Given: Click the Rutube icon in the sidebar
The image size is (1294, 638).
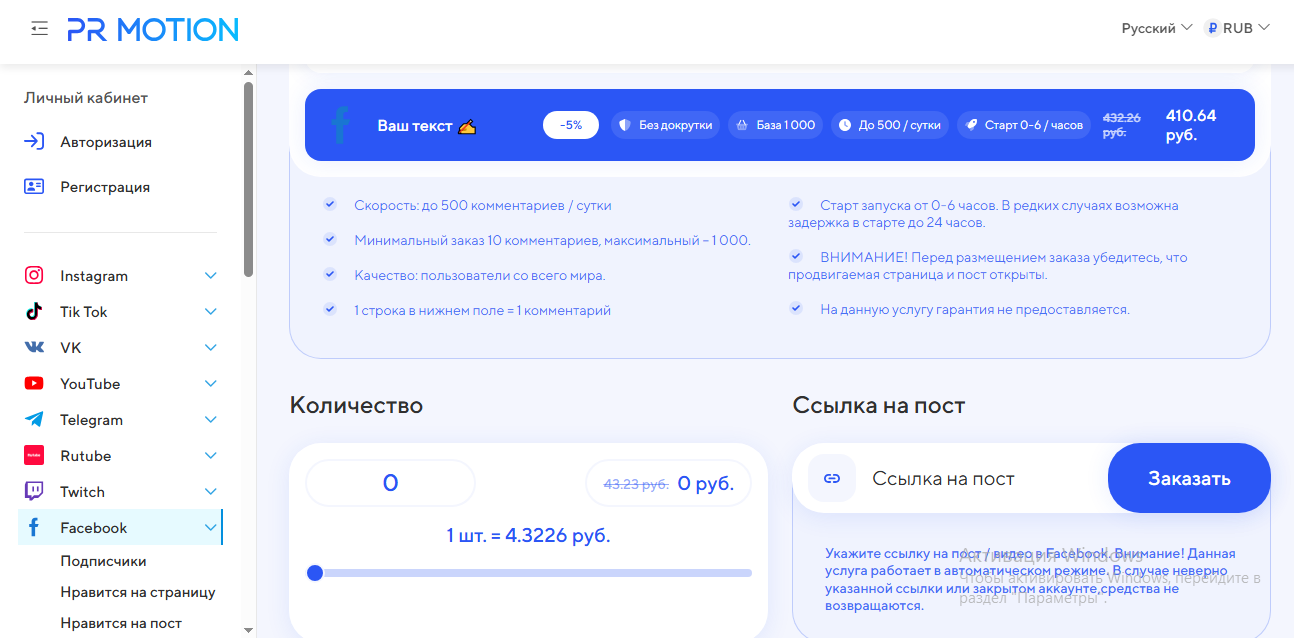Looking at the screenshot, I should tap(33, 455).
